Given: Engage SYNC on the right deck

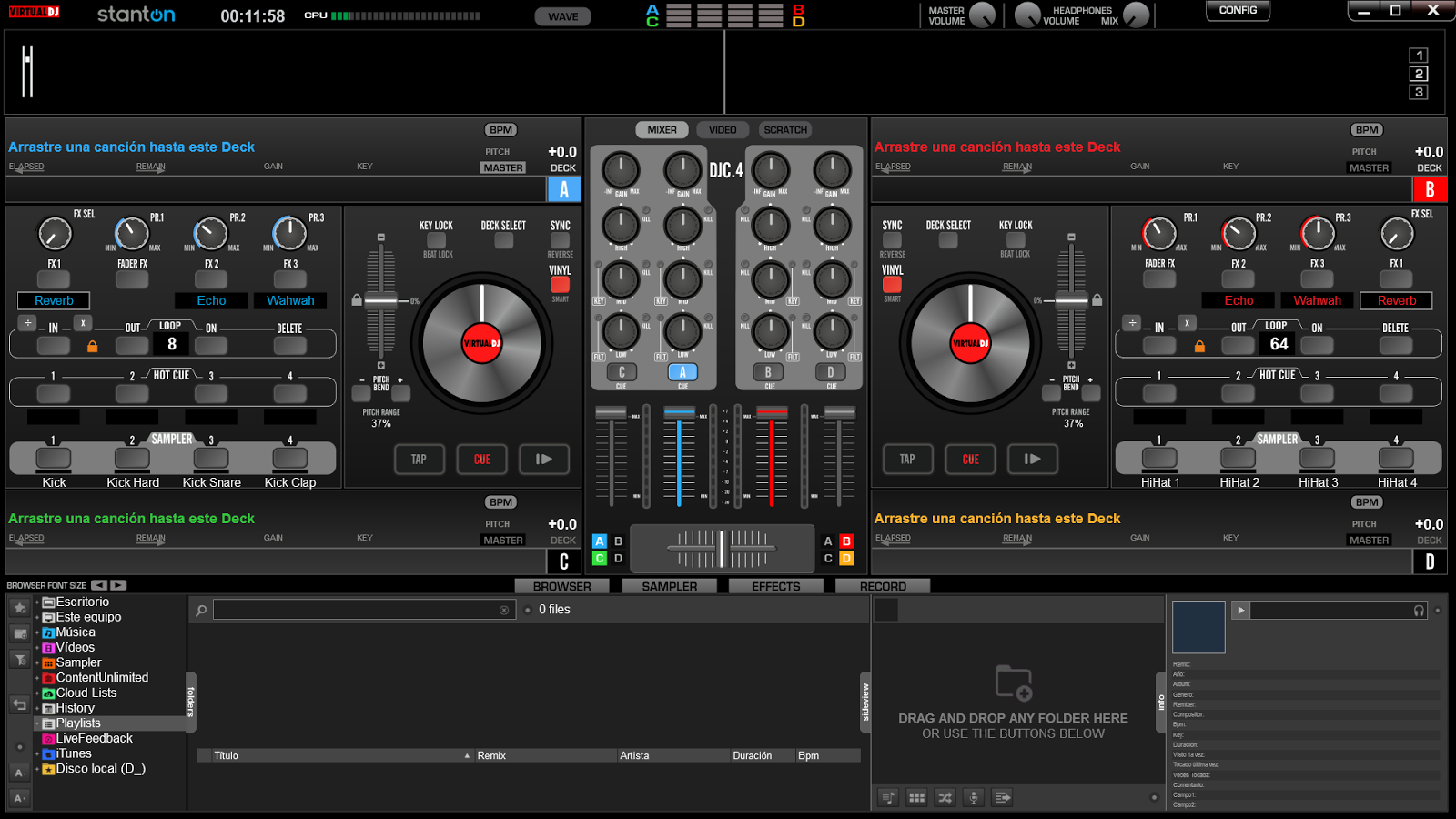Looking at the screenshot, I should pos(892,239).
